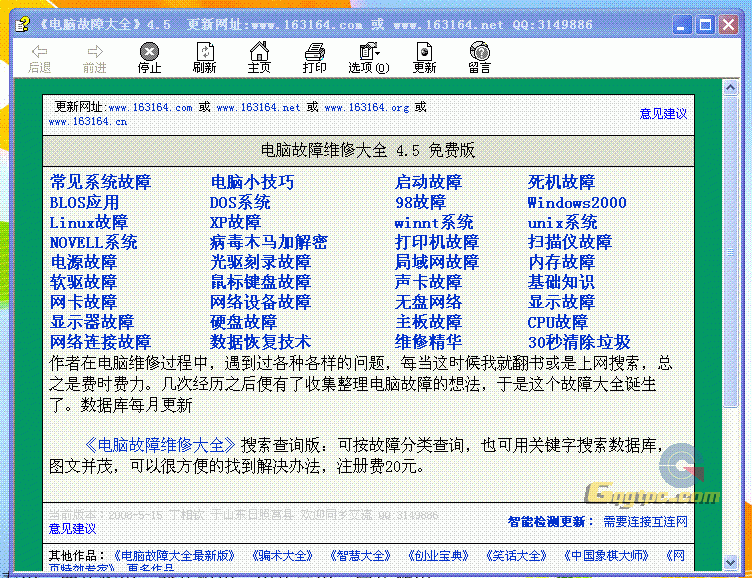Select the 病毒木马加解密 category
Screen dimensions: 752x578
pos(268,242)
